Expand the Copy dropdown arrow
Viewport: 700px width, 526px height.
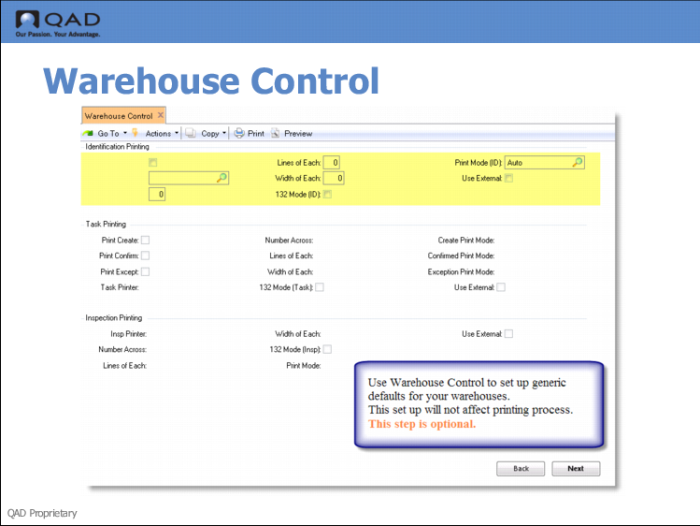224,133
